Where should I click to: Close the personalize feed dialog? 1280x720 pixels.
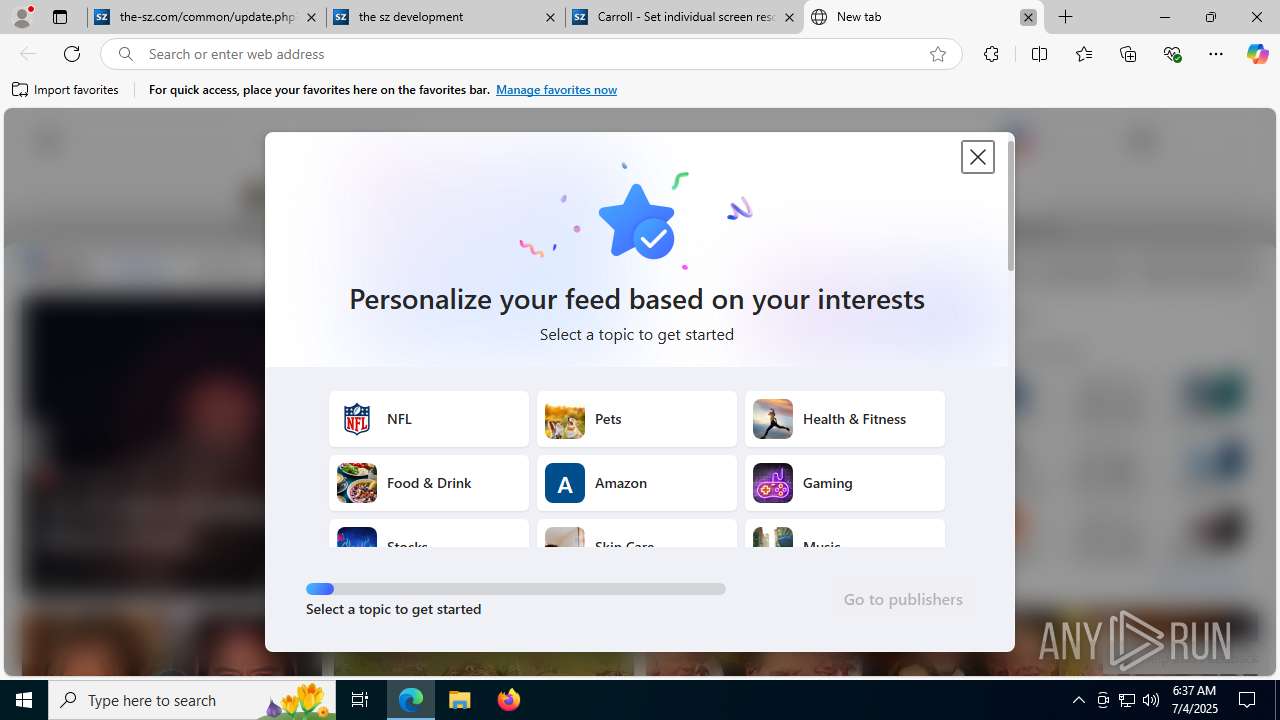pyautogui.click(x=977, y=157)
